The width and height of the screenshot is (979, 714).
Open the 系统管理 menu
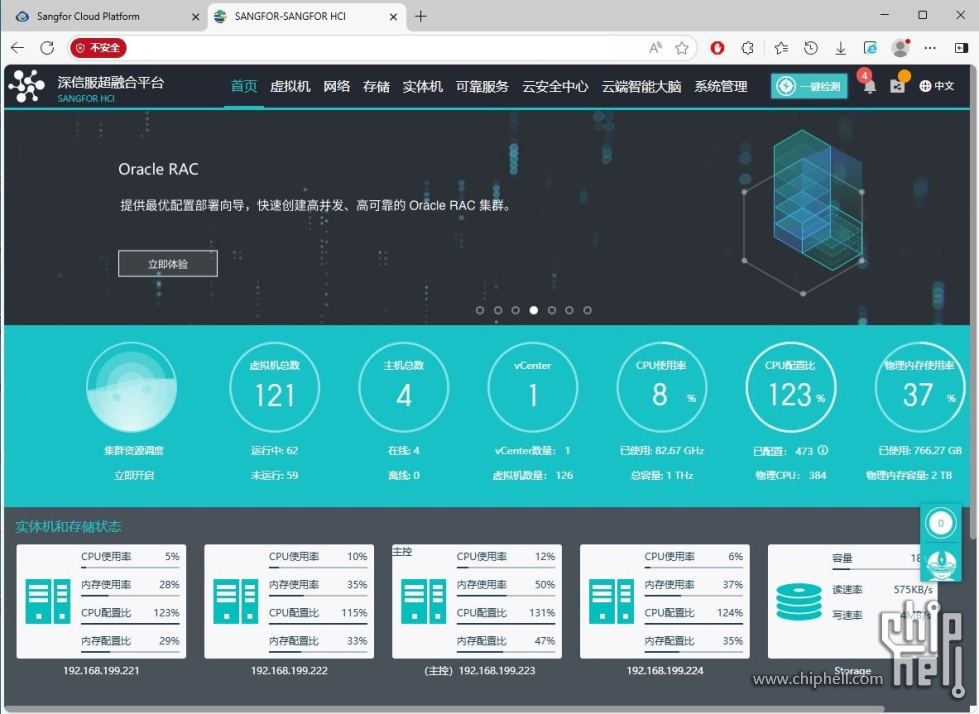tap(721, 86)
